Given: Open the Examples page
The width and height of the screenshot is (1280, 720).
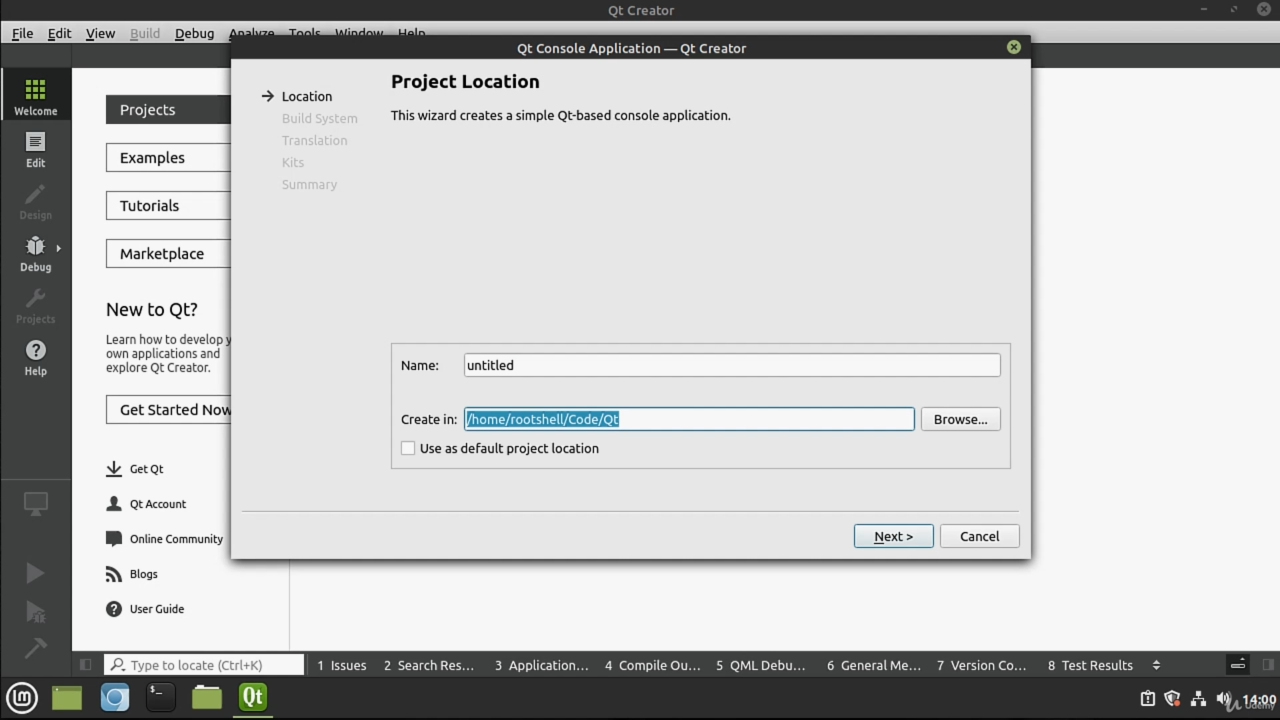Looking at the screenshot, I should (168, 158).
